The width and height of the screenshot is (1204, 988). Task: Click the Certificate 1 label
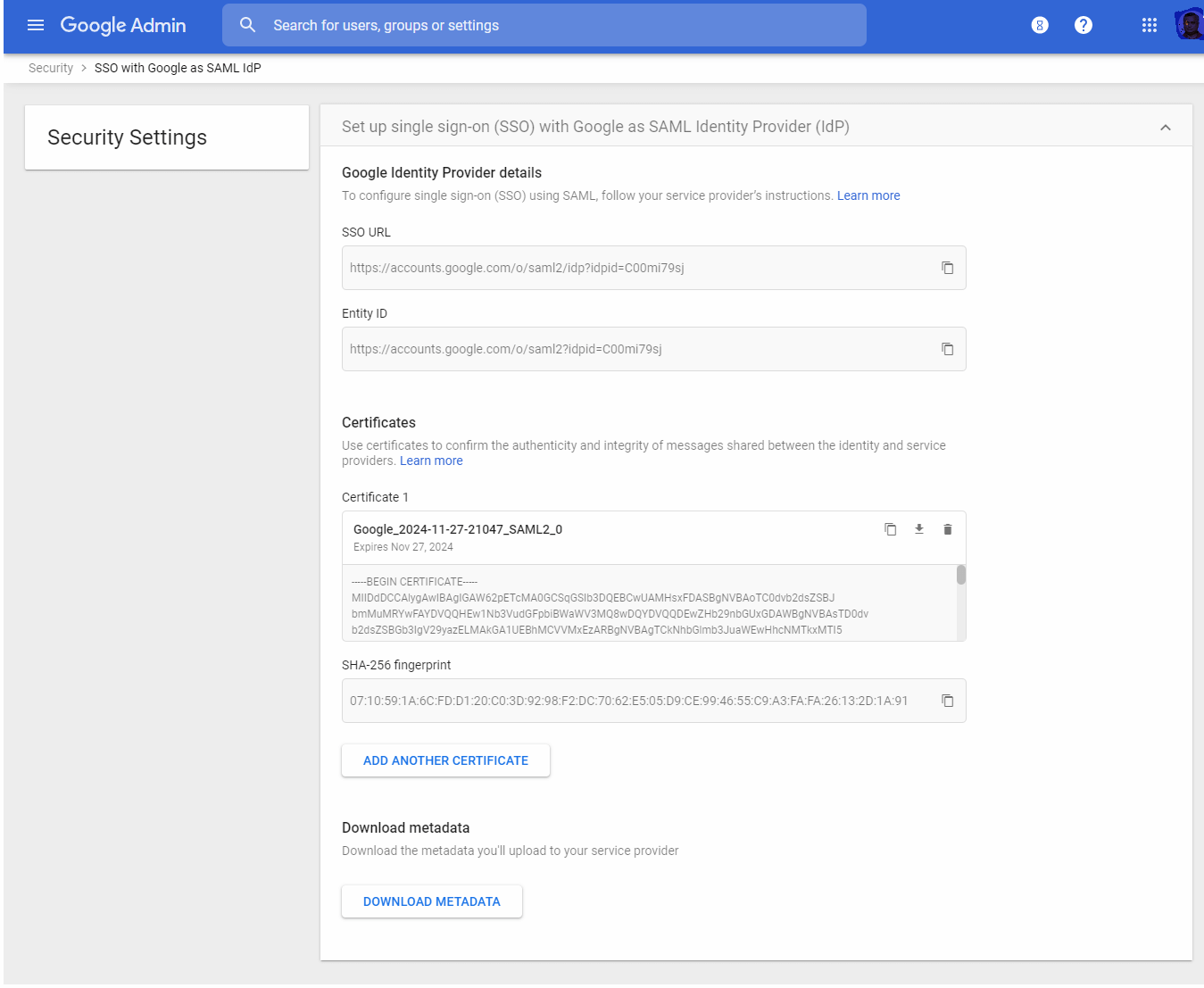375,497
